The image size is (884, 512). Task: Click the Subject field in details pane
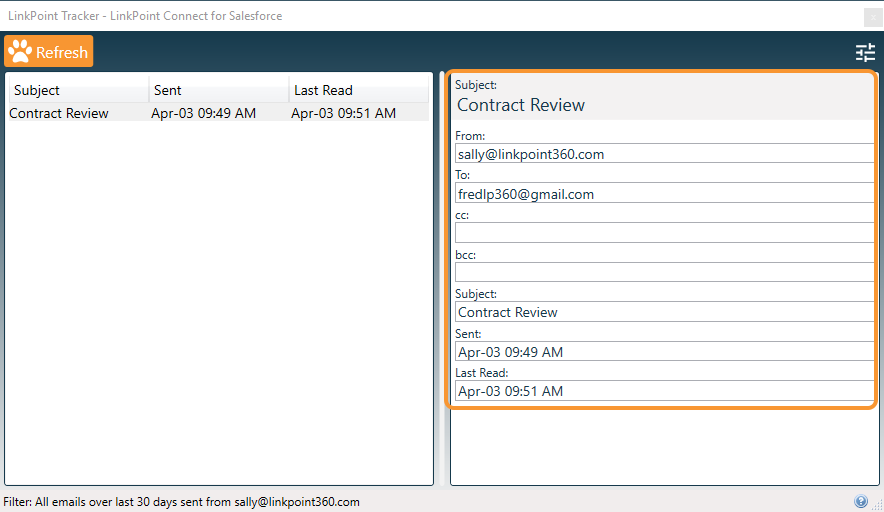(664, 312)
